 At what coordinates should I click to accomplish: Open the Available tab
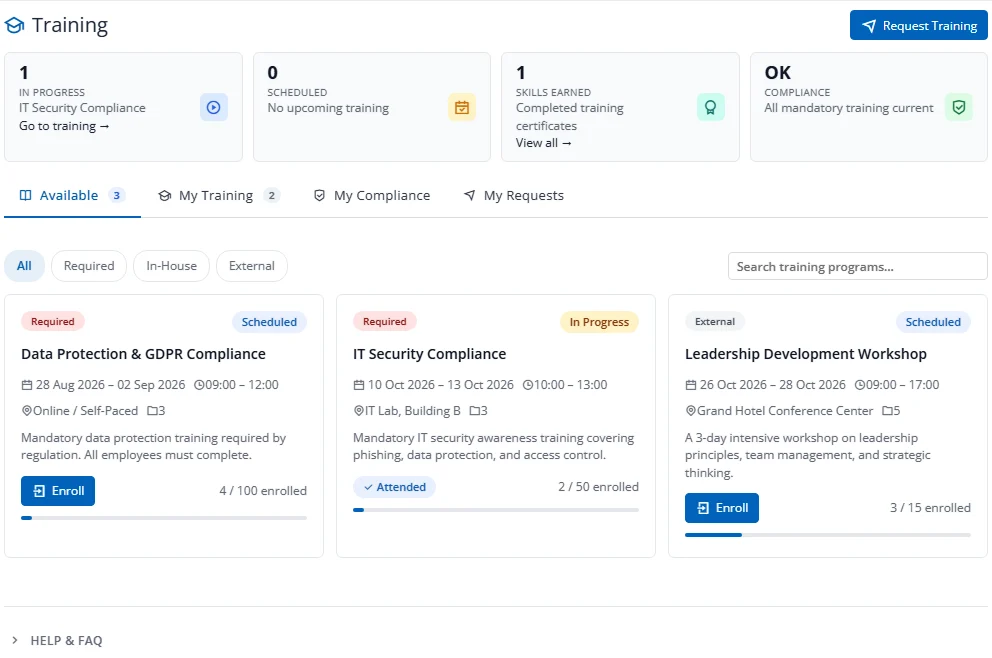(x=72, y=196)
